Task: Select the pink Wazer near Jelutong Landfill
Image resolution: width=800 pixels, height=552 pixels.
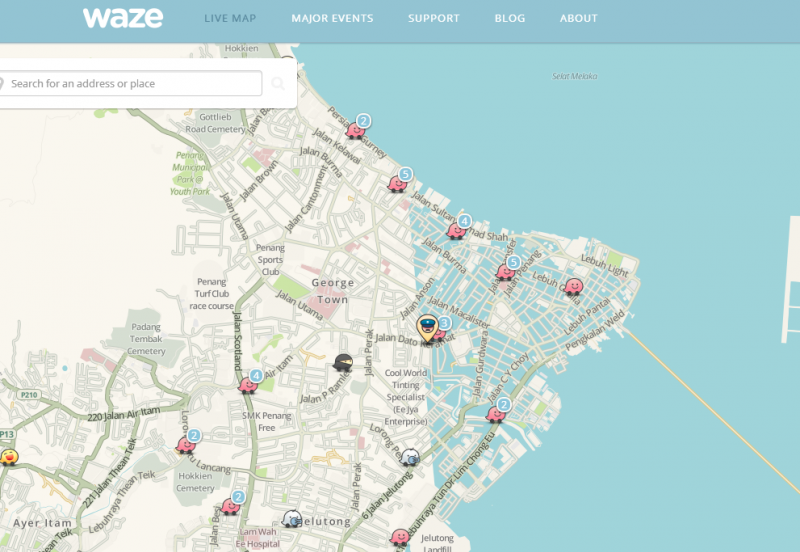Action: tap(400, 538)
